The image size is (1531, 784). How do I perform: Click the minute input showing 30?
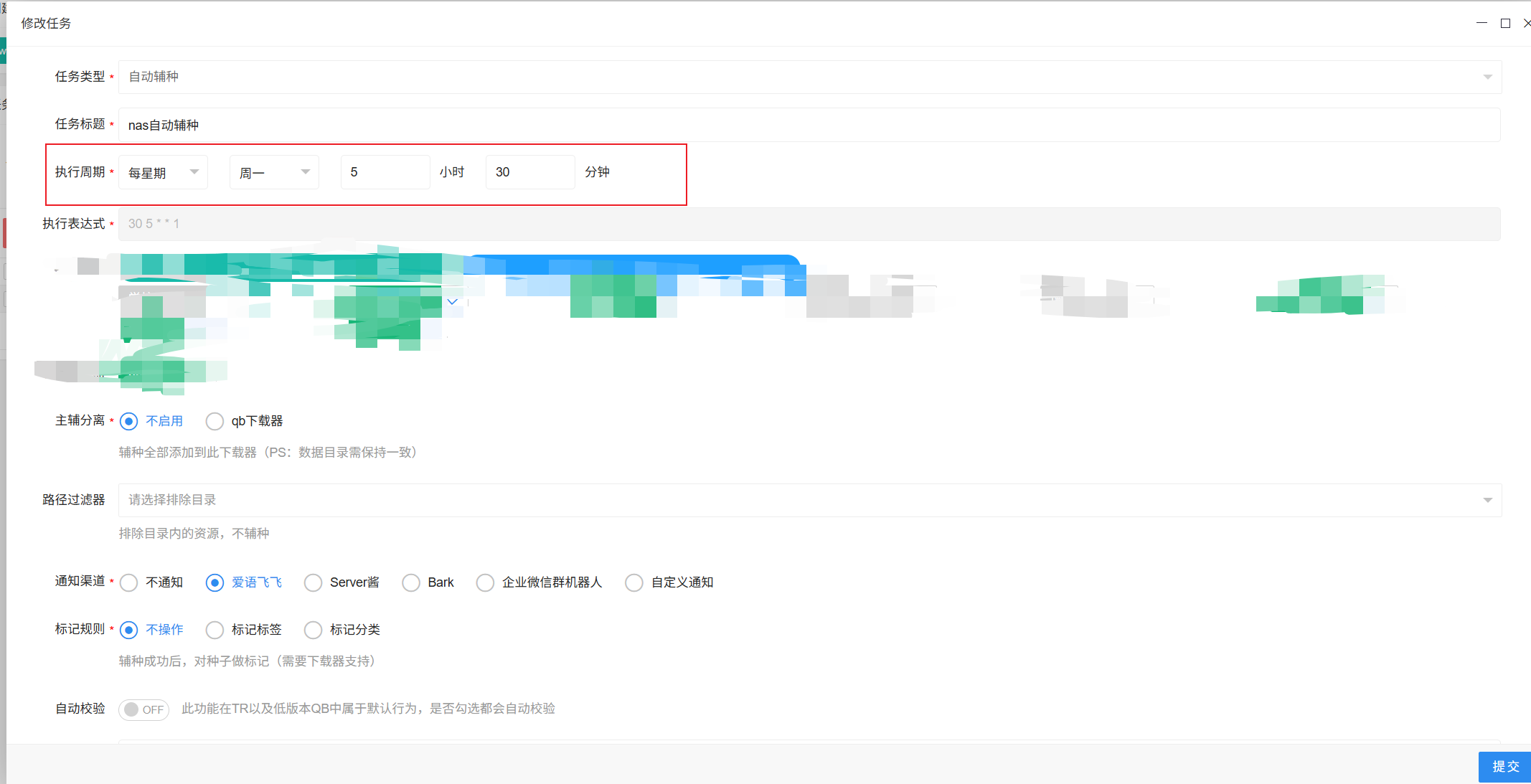click(529, 172)
